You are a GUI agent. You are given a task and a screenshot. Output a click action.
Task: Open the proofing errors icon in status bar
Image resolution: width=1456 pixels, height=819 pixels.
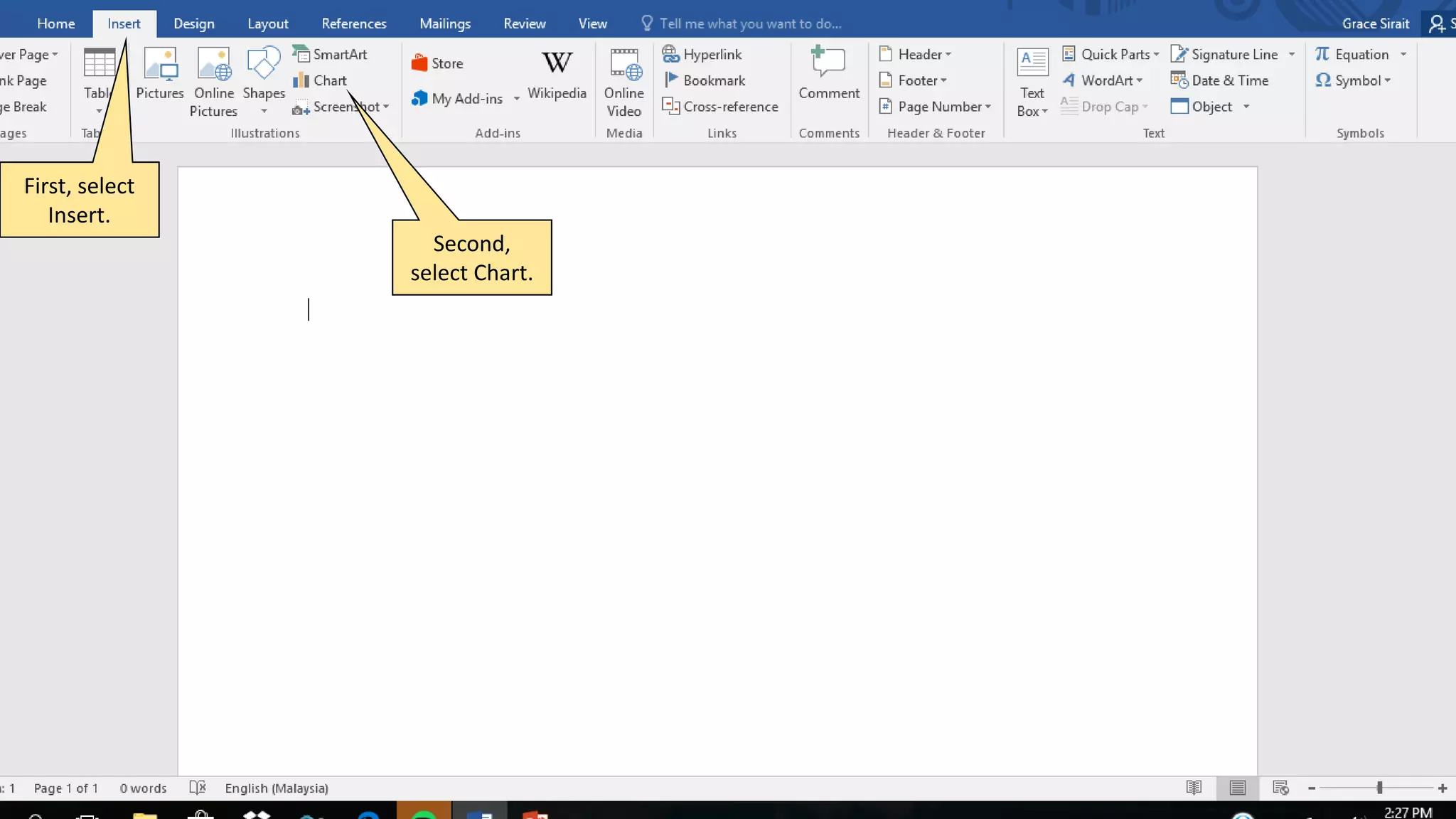point(198,788)
